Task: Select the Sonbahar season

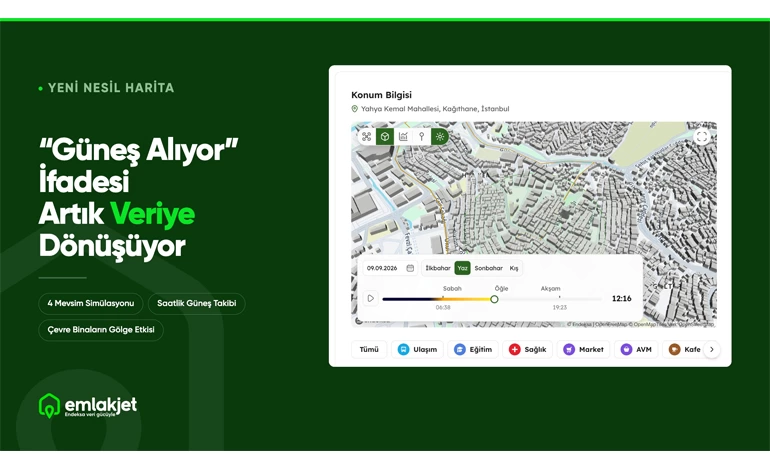Action: (489, 268)
